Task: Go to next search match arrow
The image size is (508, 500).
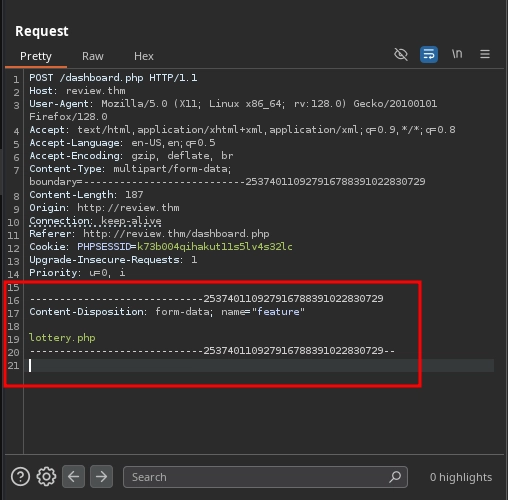Action: [101, 476]
